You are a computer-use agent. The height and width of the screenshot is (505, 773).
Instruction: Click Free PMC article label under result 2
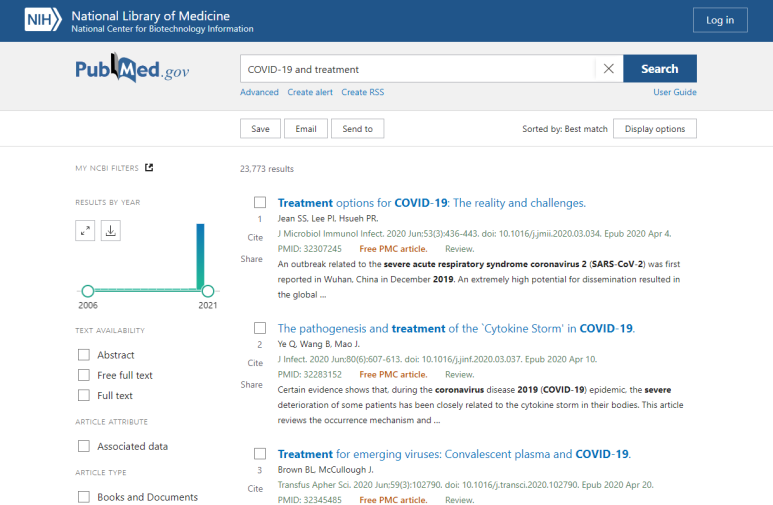pyautogui.click(x=393, y=375)
